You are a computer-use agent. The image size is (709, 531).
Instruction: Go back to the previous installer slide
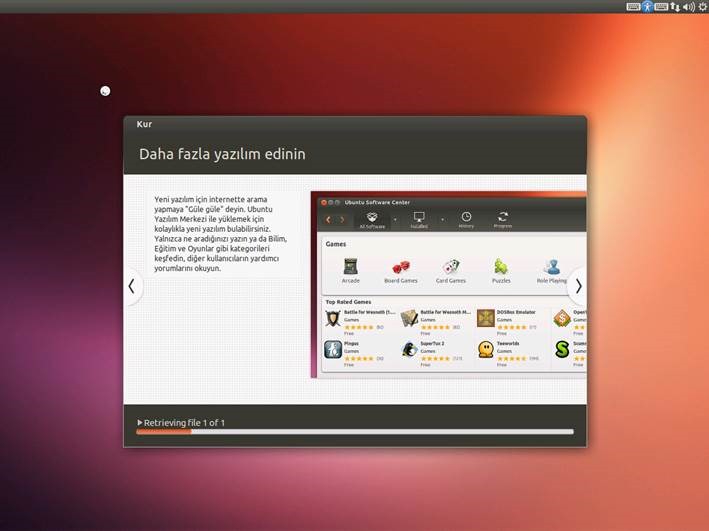[131, 286]
